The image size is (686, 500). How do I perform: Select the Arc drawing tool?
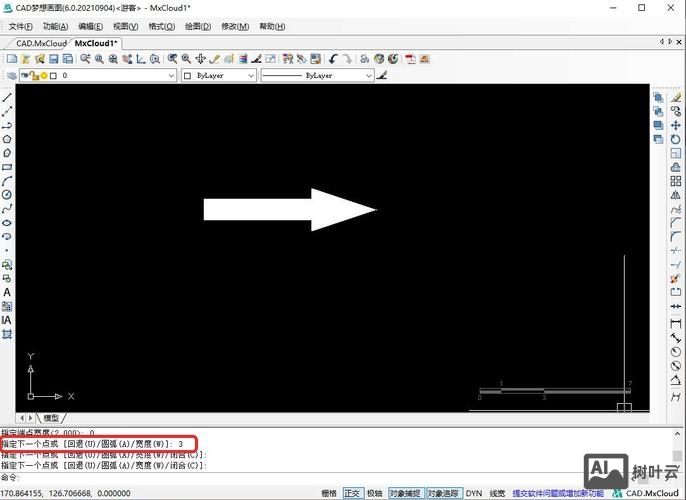pos(7,181)
